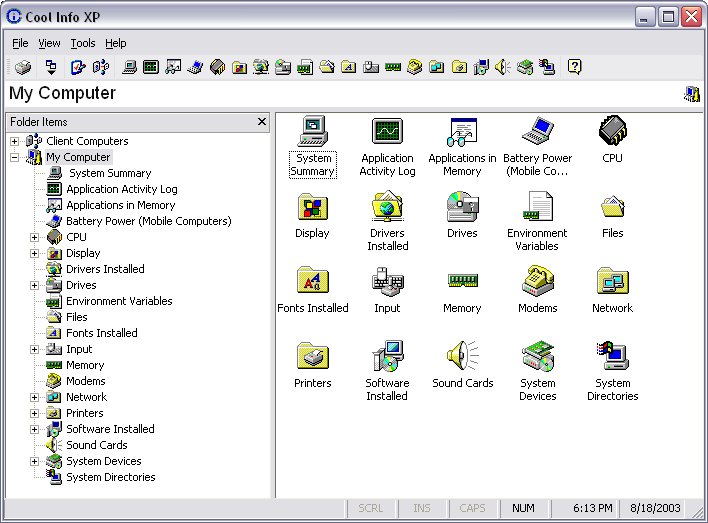This screenshot has height=523, width=708.
Task: Close the Folder Items pane
Action: pos(261,121)
